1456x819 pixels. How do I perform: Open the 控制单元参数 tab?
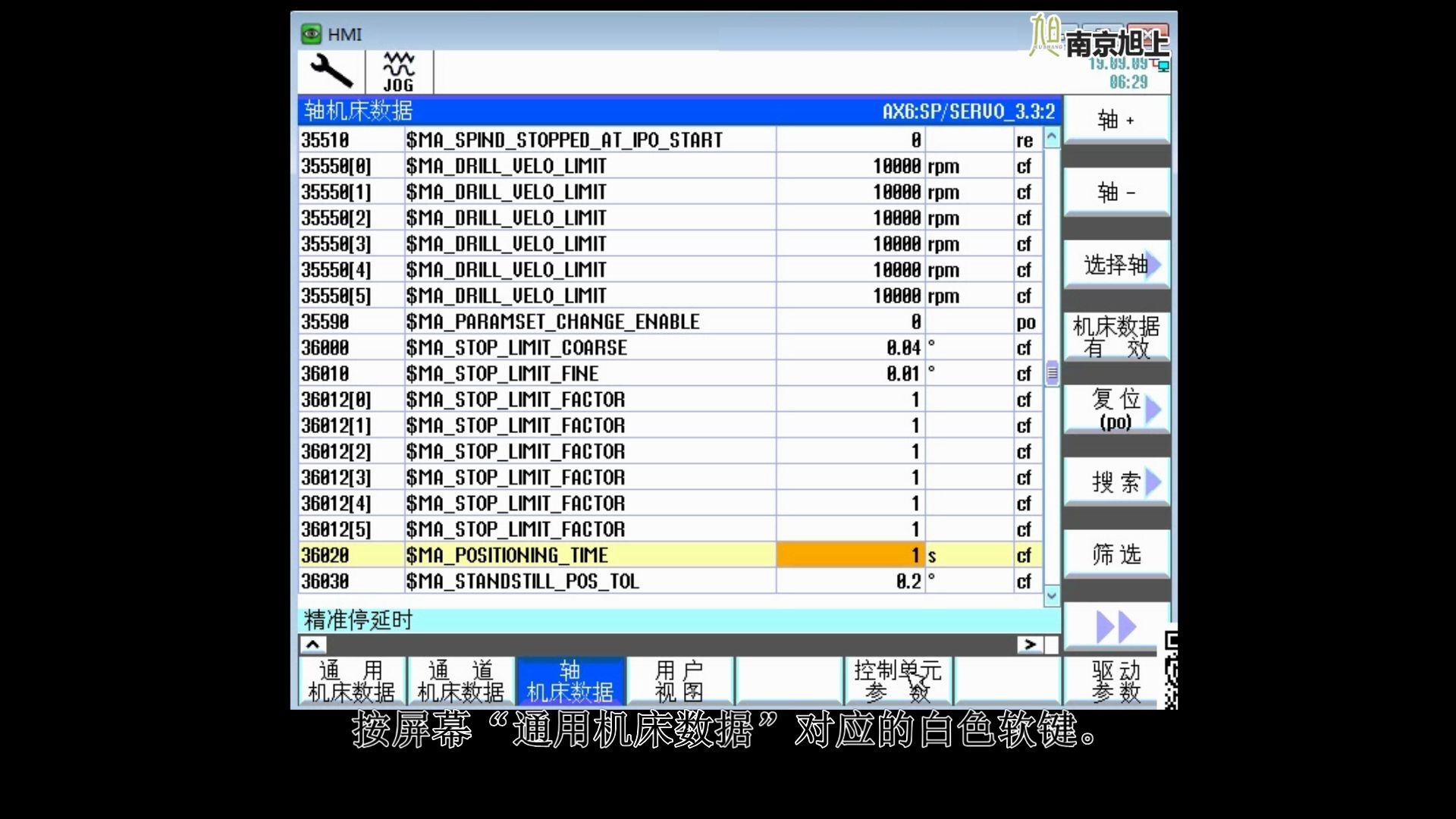click(x=898, y=681)
